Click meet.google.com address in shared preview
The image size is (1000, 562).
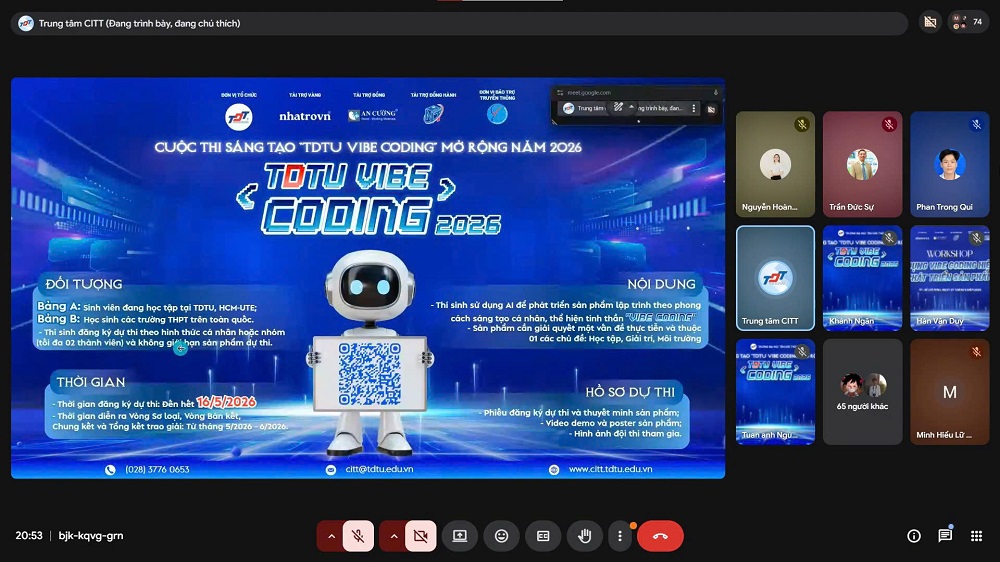click(589, 92)
